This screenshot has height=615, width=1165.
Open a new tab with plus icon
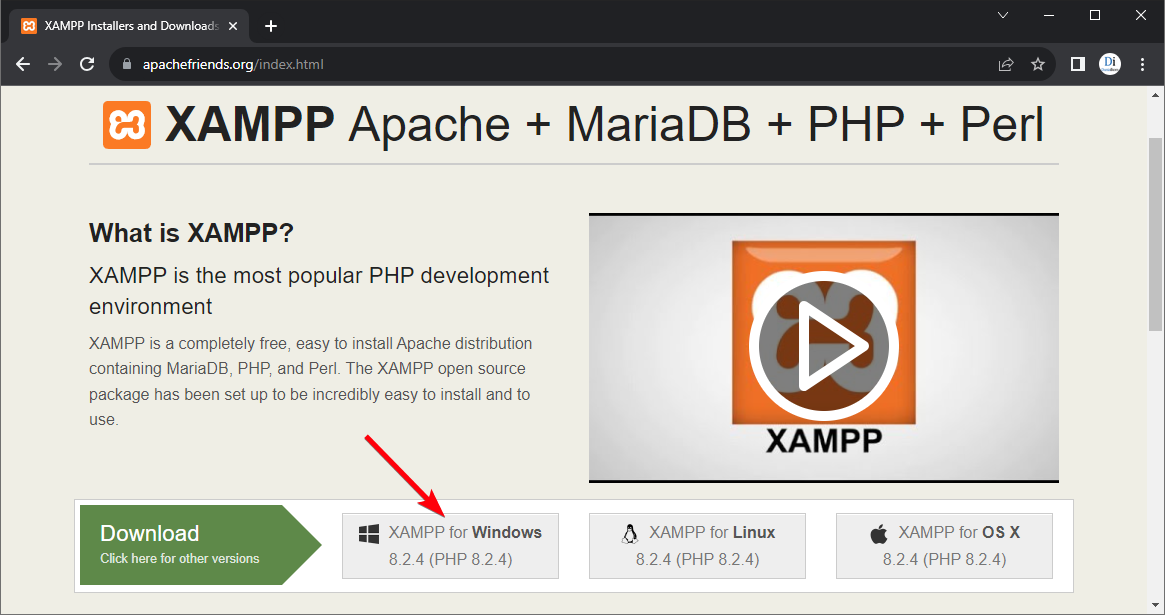pyautogui.click(x=271, y=26)
